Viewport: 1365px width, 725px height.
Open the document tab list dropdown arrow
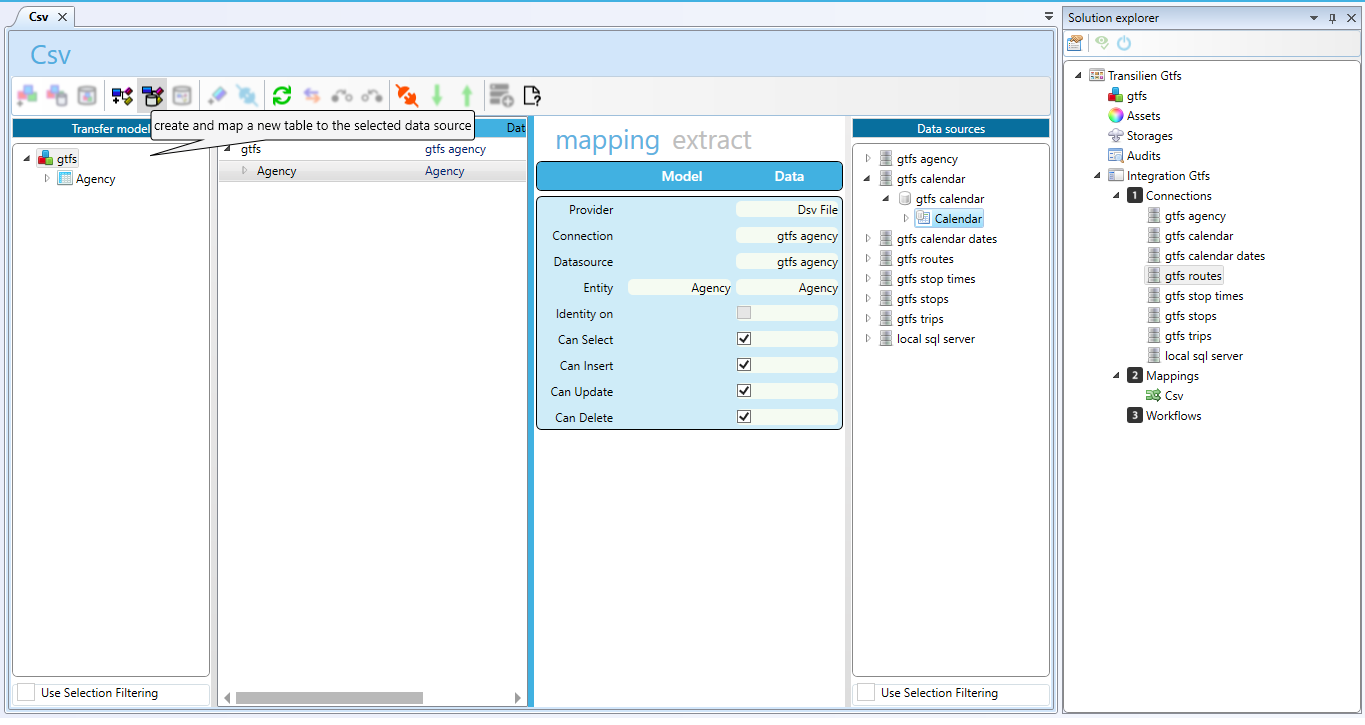coord(1049,17)
